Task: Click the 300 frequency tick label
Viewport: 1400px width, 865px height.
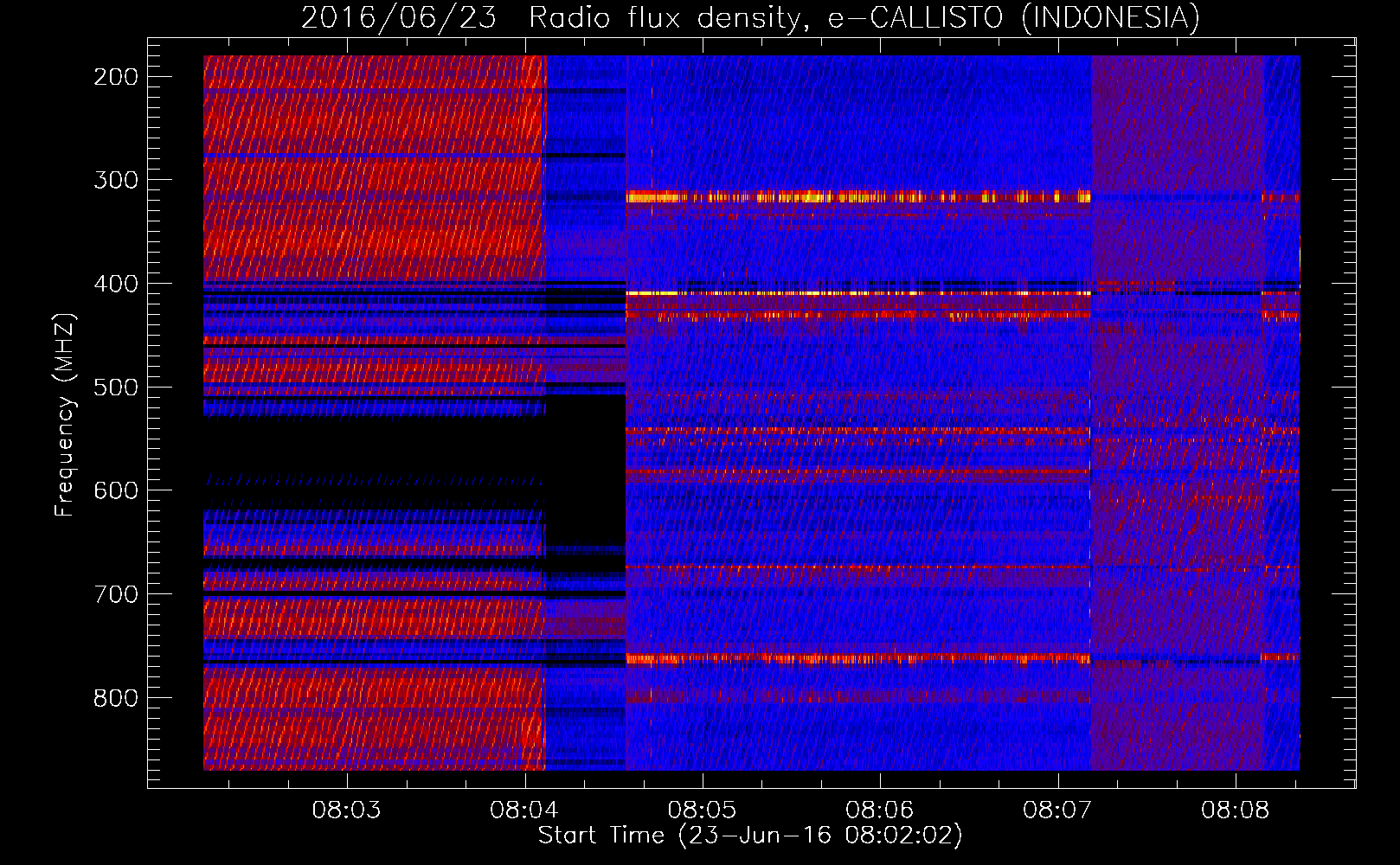Action: 116,180
